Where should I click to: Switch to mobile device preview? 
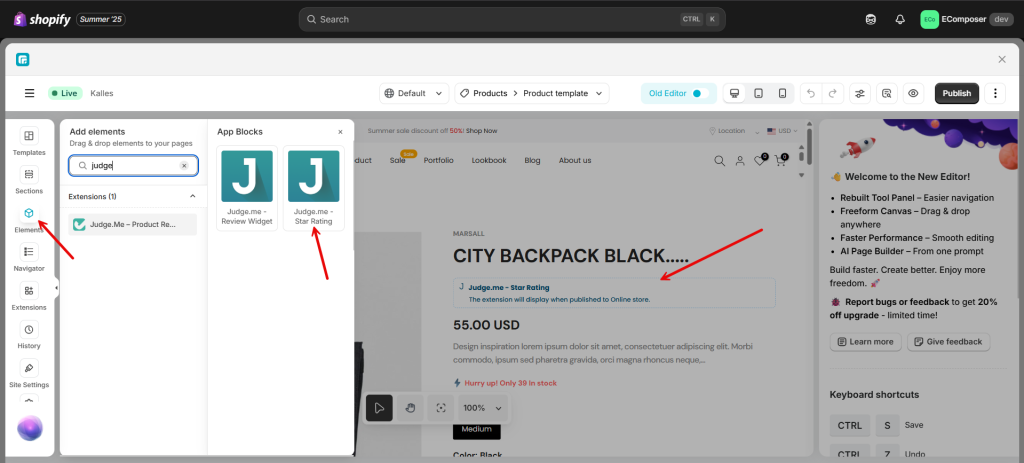(x=782, y=93)
